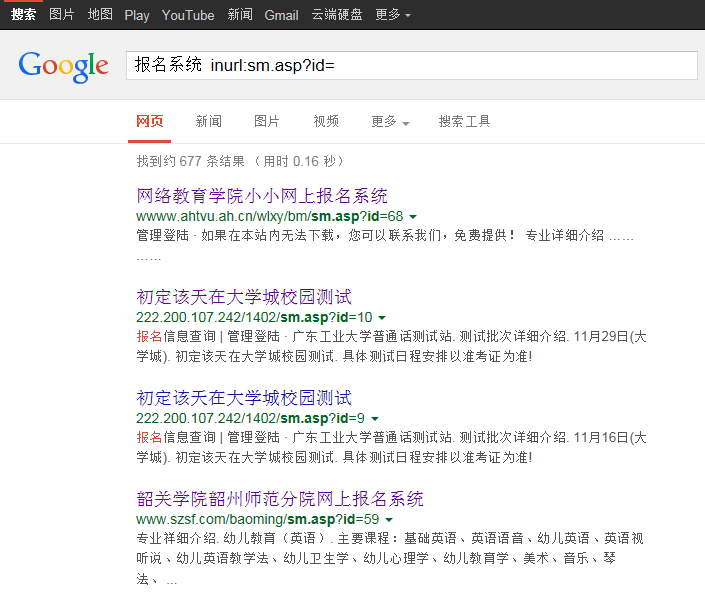
Task: Click URL text wwww.ahtvu.ah.cn/wlxy/bm/sm.asp?id=68
Action: (x=270, y=216)
